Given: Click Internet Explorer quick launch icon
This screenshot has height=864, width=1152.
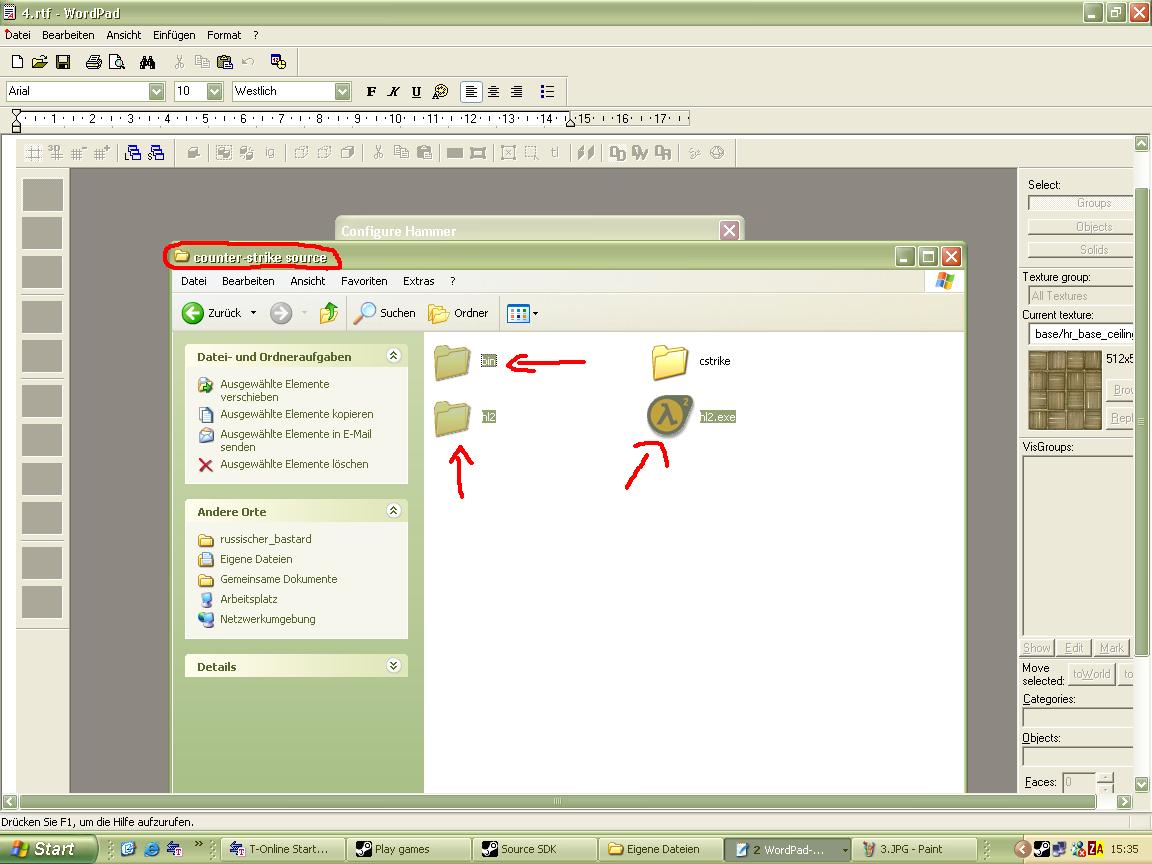Looking at the screenshot, I should coord(151,849).
